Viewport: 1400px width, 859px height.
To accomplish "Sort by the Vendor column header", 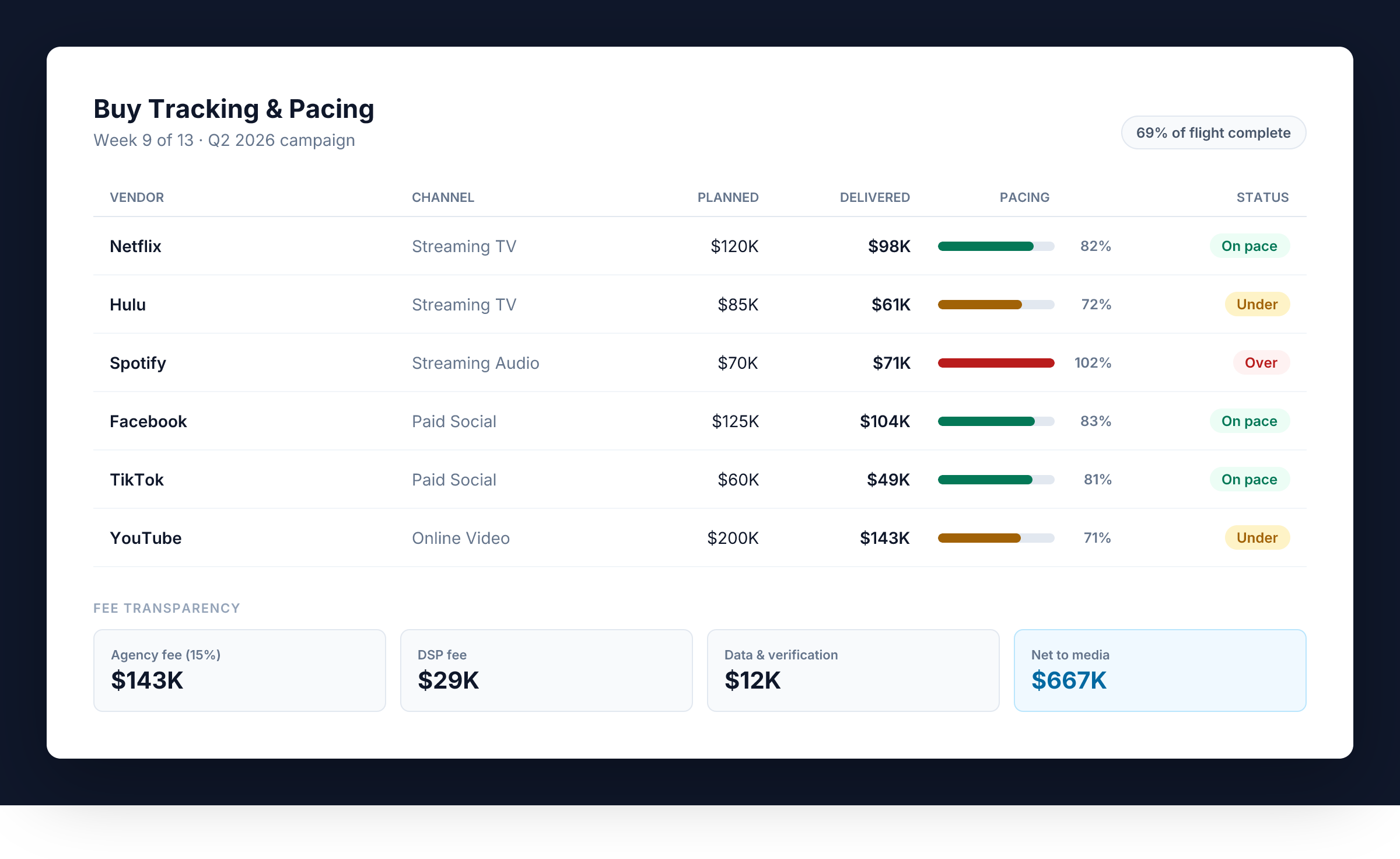I will point(136,198).
